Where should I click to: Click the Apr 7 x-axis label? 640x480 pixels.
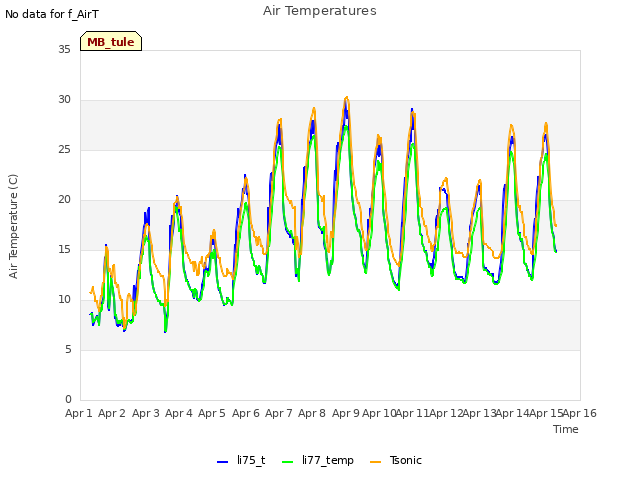click(x=279, y=413)
